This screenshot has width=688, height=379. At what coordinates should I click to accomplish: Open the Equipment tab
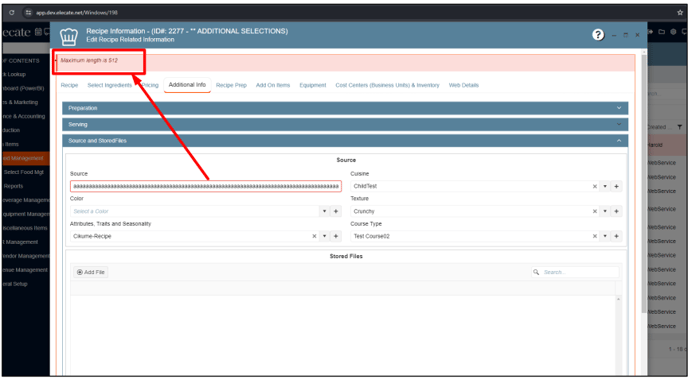[x=313, y=85]
